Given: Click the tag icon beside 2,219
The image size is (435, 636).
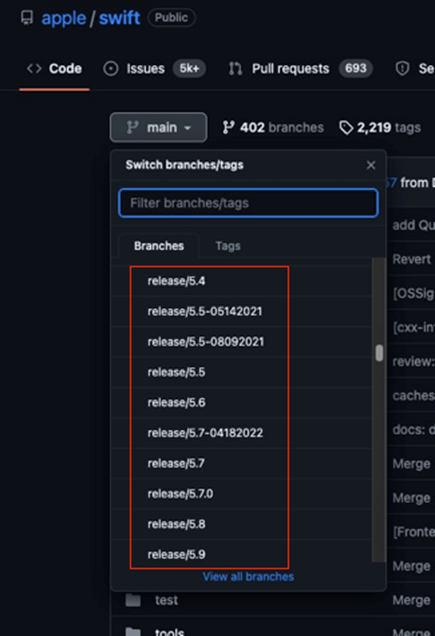Looking at the screenshot, I should click(x=346, y=128).
